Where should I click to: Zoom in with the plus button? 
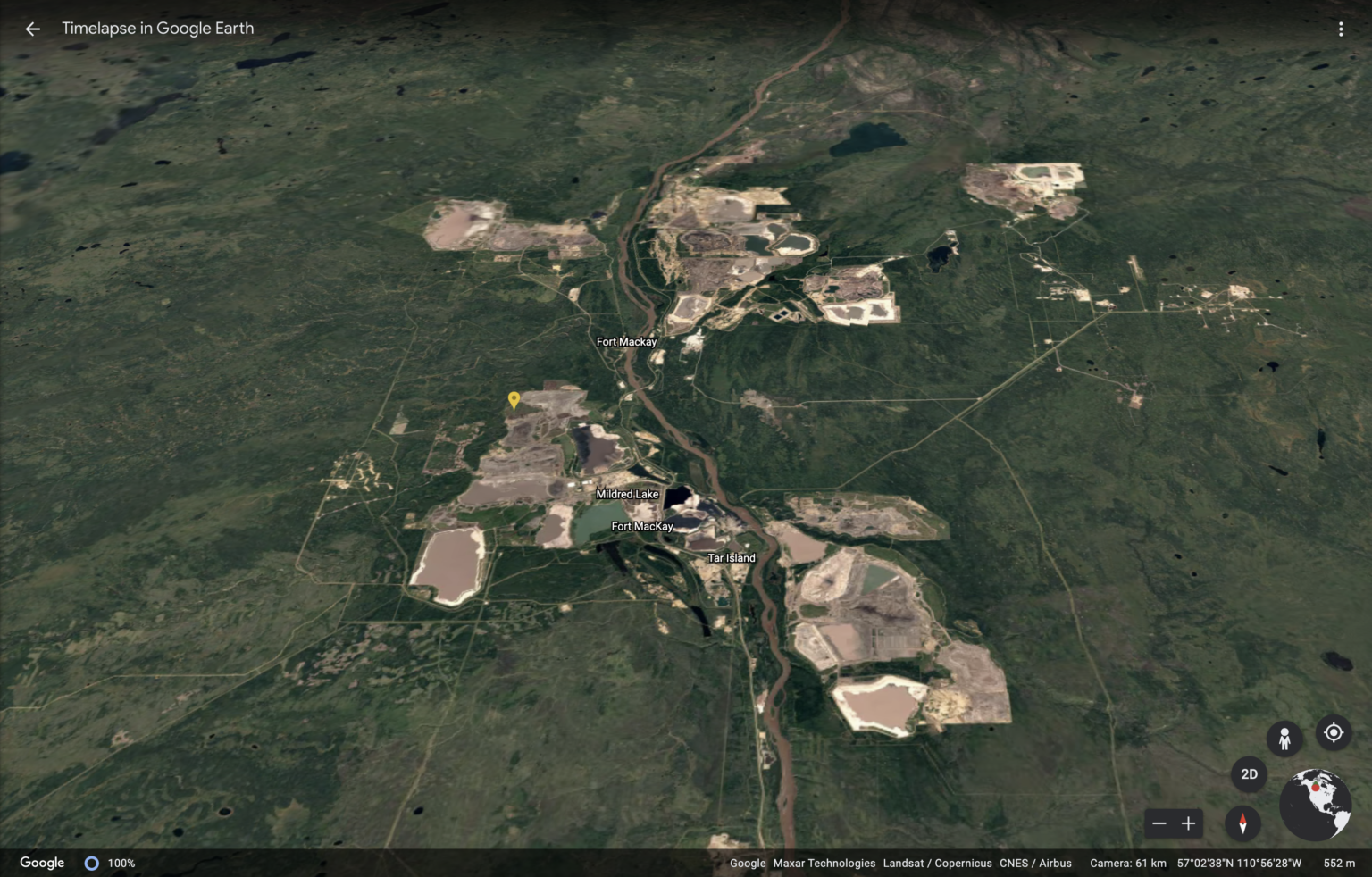coord(1188,823)
